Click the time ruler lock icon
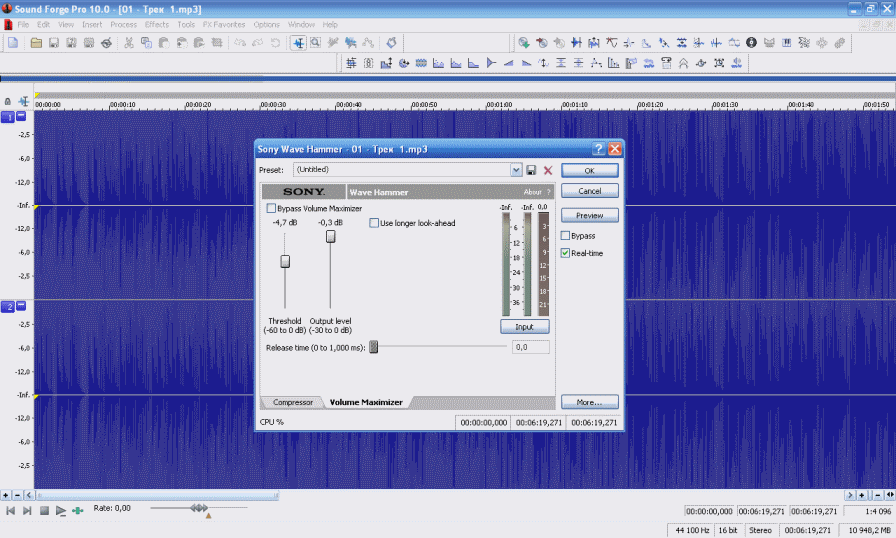Viewport: 896px width, 538px height. 7,102
